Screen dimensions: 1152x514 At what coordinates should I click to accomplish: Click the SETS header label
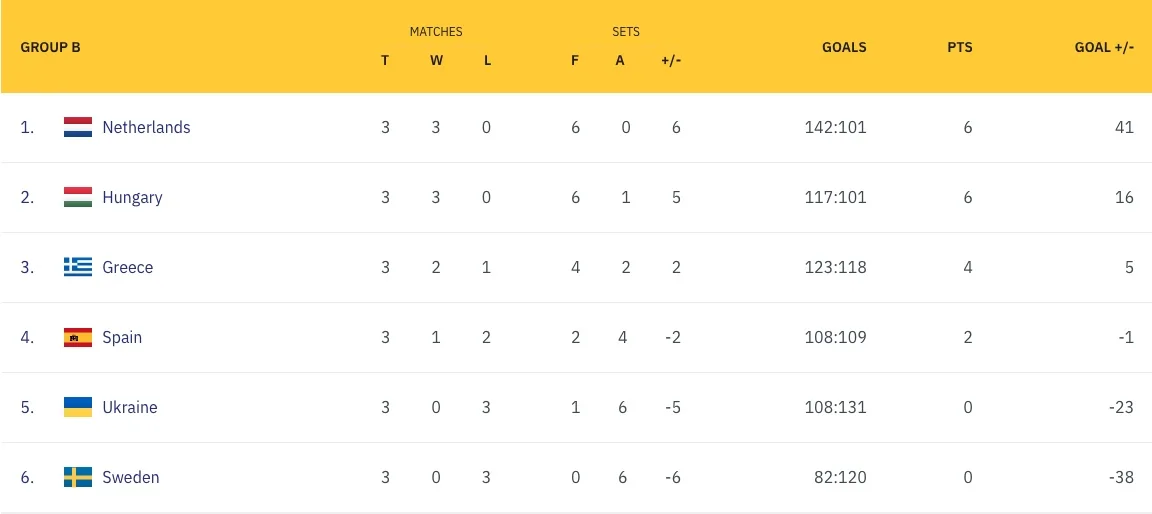[626, 32]
